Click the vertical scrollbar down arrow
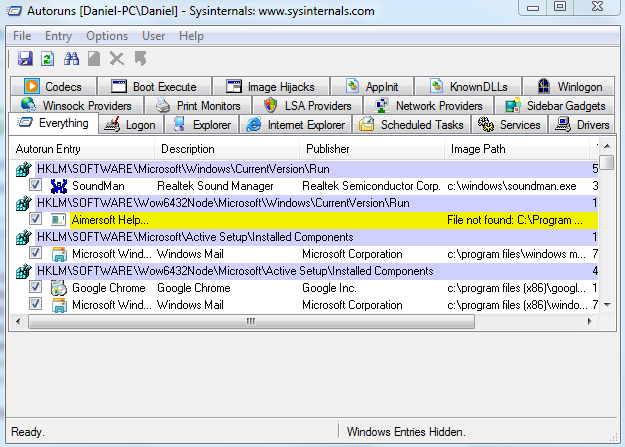Viewport: 625px width, 447px height. point(607,305)
